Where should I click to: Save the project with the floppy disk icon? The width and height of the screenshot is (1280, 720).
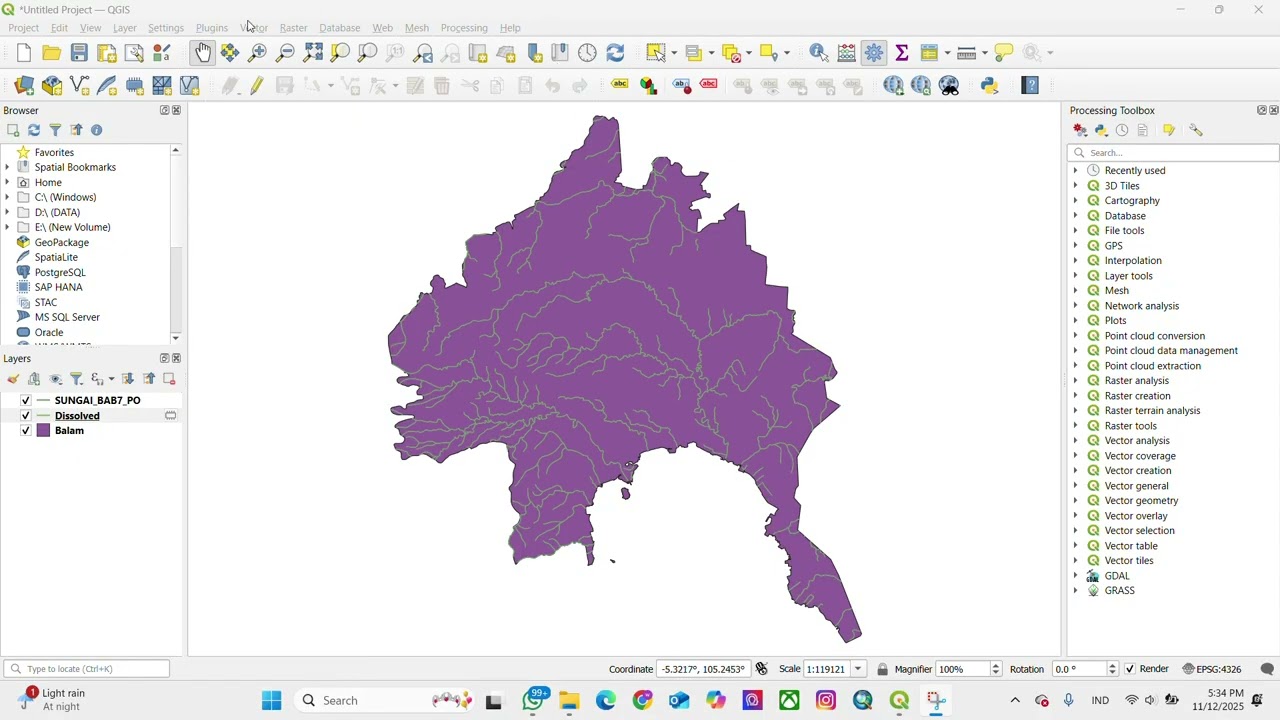point(79,53)
